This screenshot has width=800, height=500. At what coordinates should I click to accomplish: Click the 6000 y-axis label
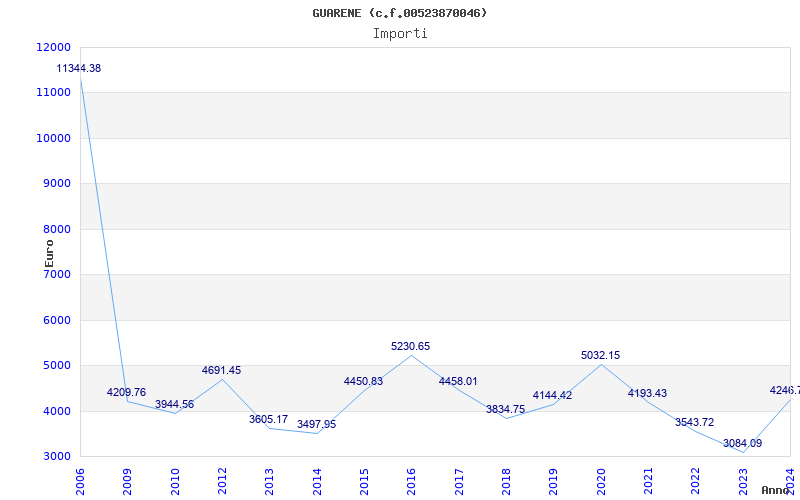coord(57,320)
